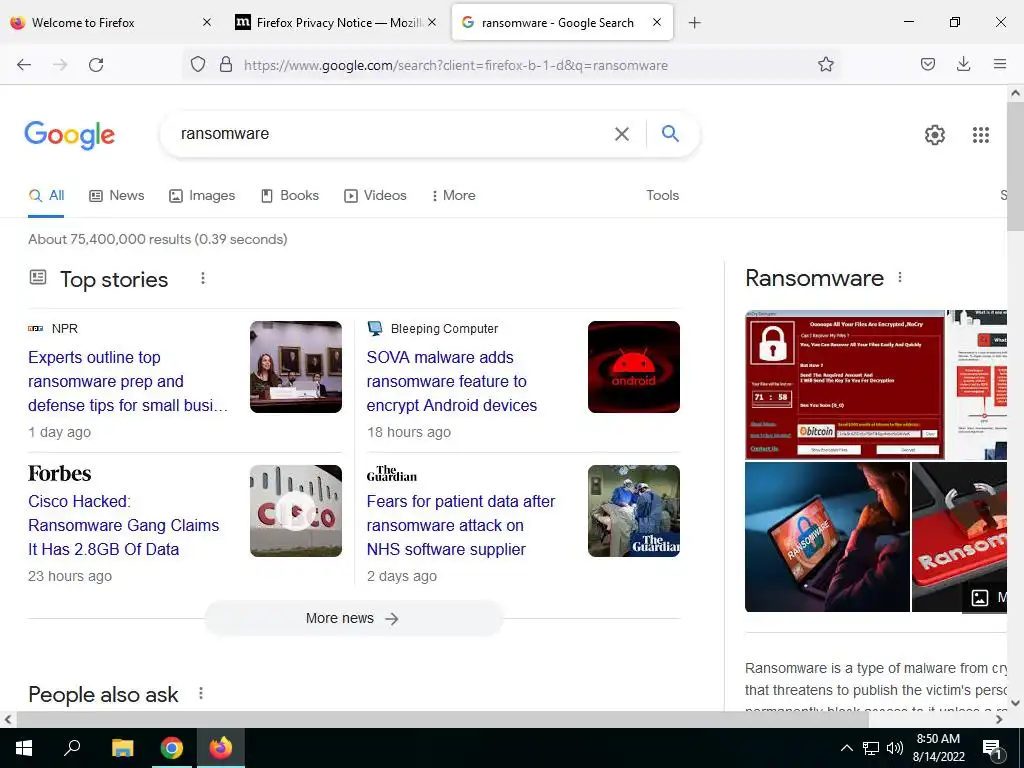Open the Google apps grid
1024x768 pixels.
tap(980, 135)
